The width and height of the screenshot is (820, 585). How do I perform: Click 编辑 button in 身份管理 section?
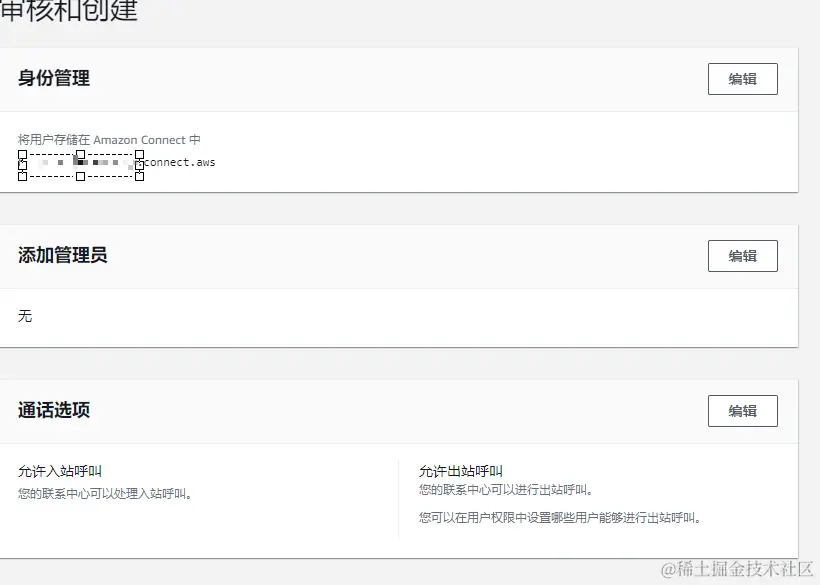(743, 79)
